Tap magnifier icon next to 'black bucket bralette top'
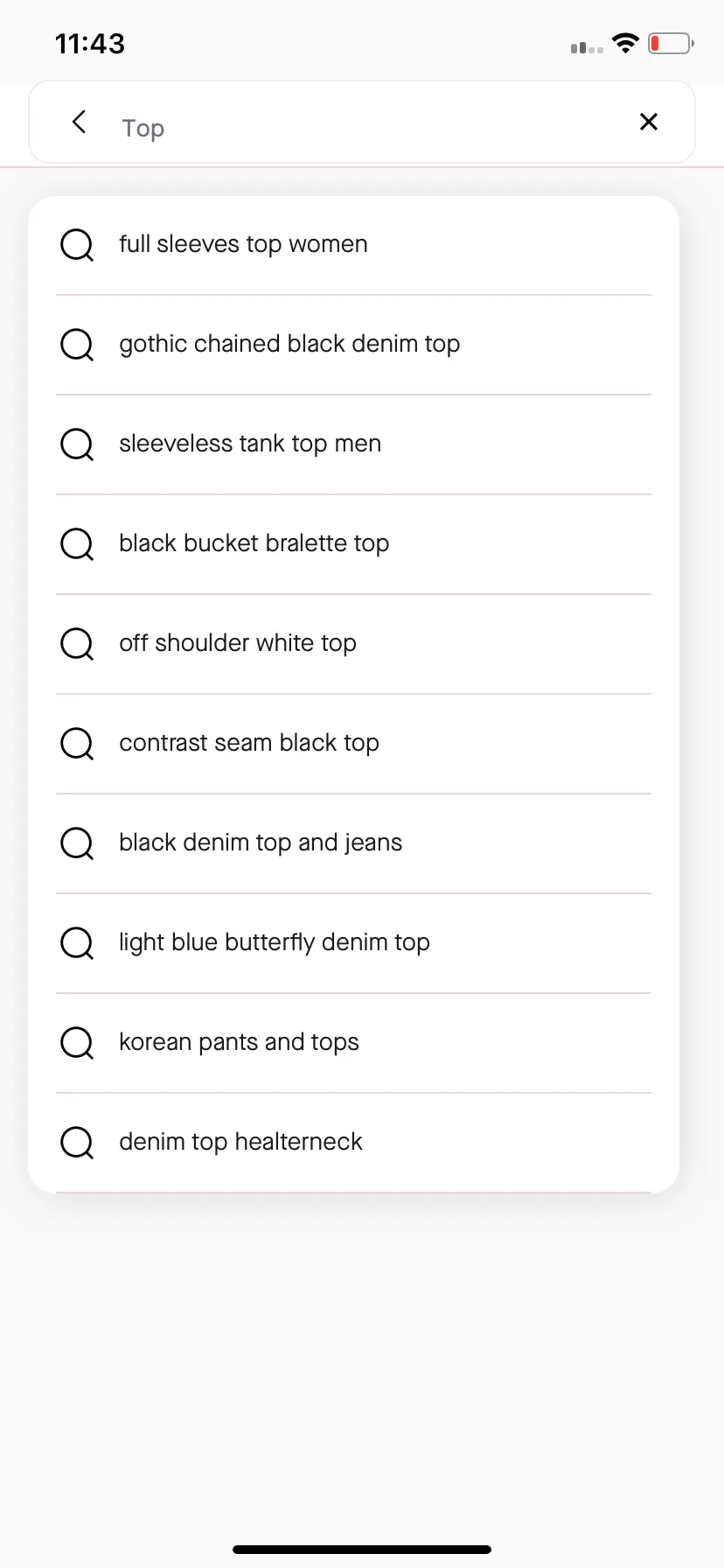 coord(77,544)
